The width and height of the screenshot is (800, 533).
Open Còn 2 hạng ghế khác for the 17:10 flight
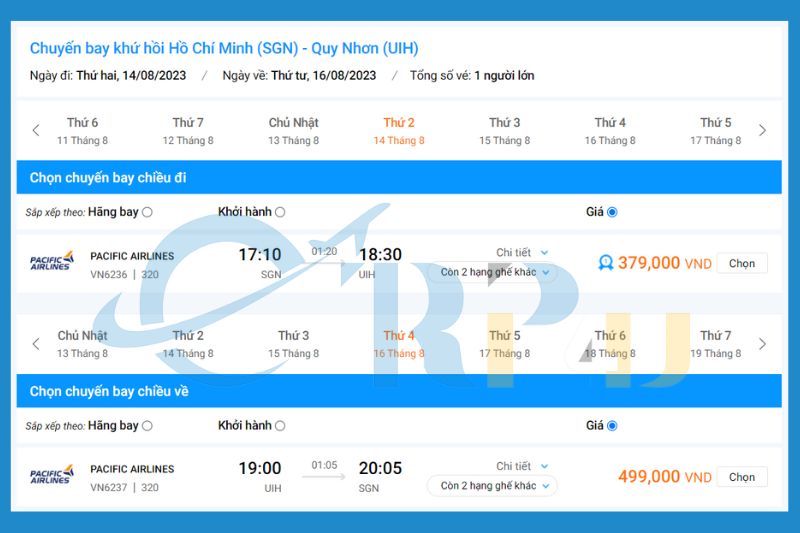(492, 272)
